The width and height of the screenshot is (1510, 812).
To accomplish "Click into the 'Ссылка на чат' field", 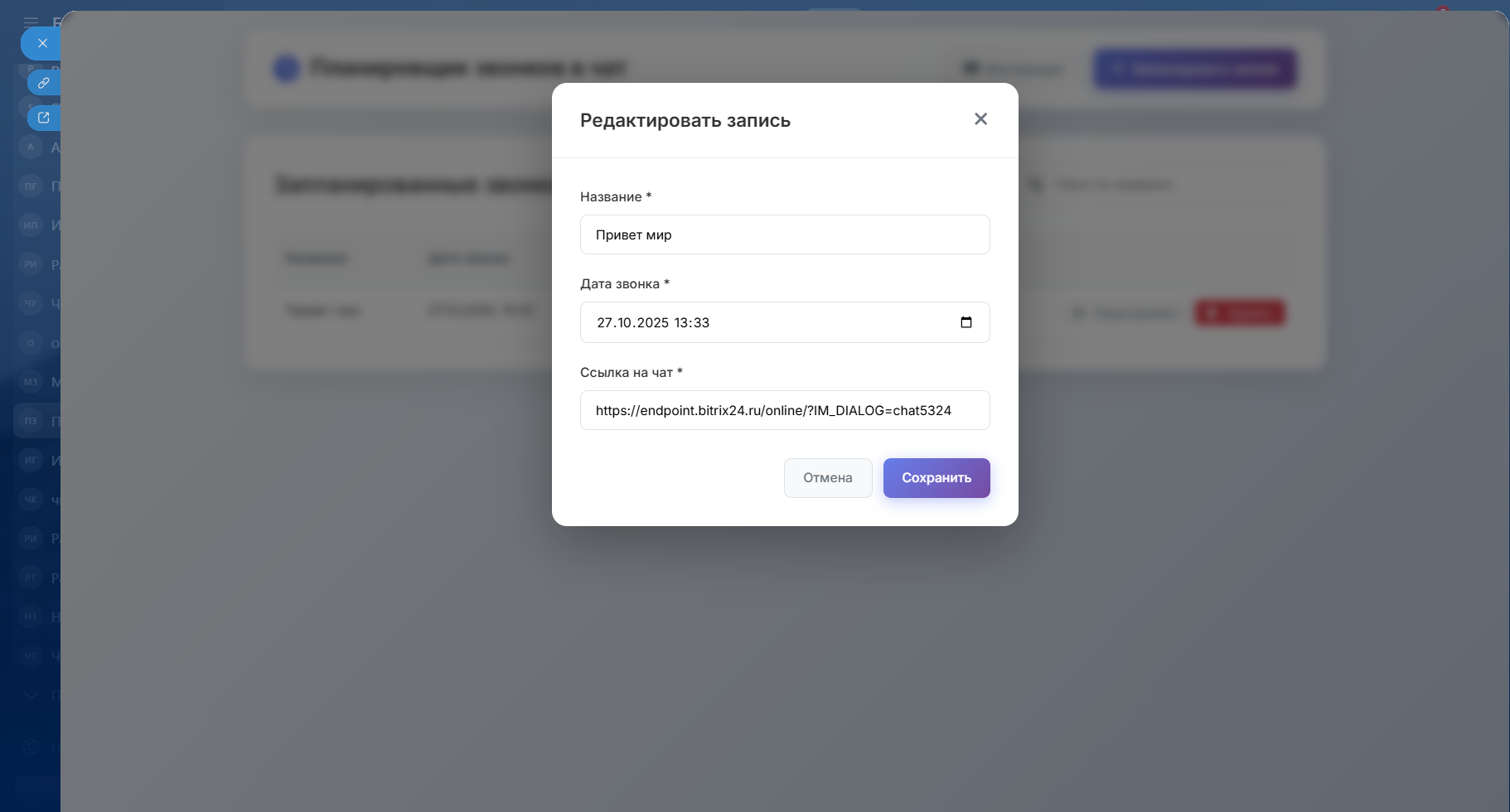I will click(784, 410).
